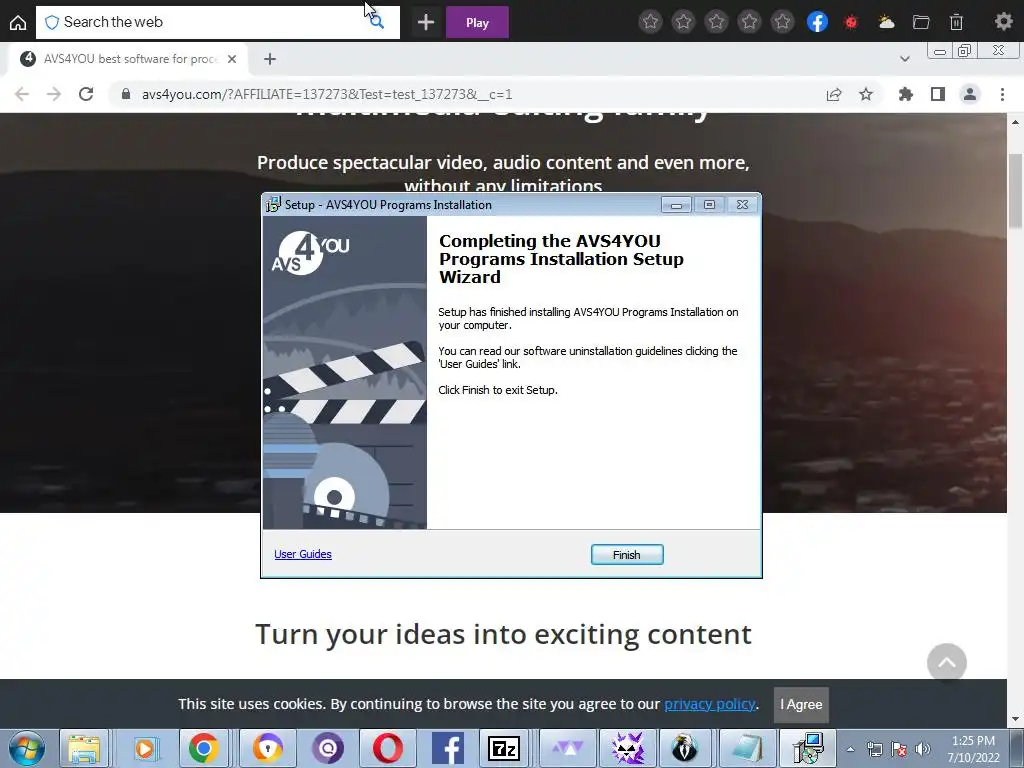
Task: Click the network tray icon
Action: click(x=874, y=750)
